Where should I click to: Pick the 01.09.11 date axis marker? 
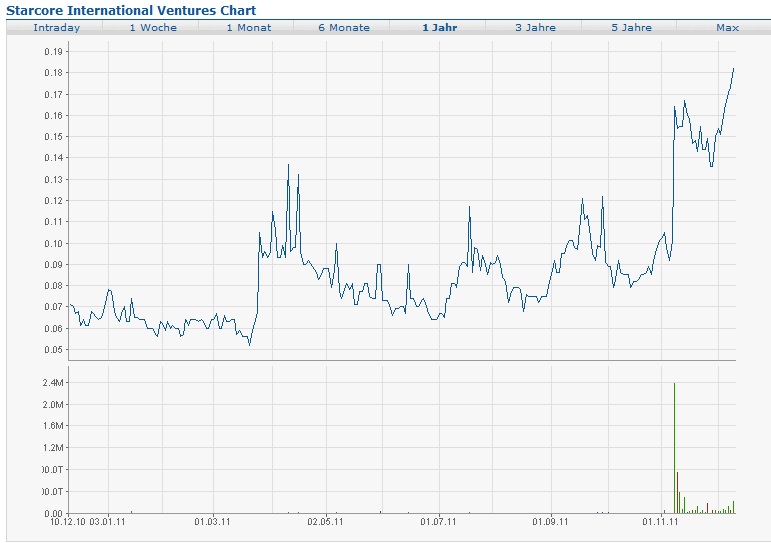pyautogui.click(x=552, y=521)
